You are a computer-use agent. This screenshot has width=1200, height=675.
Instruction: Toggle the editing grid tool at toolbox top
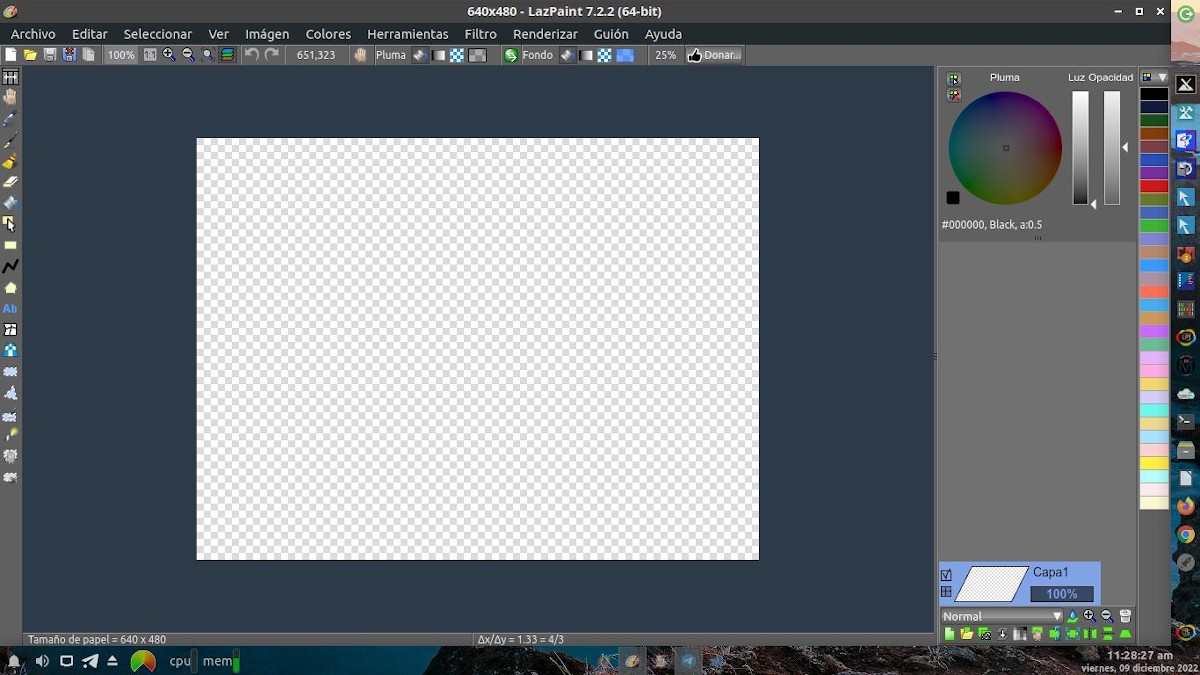[10, 77]
